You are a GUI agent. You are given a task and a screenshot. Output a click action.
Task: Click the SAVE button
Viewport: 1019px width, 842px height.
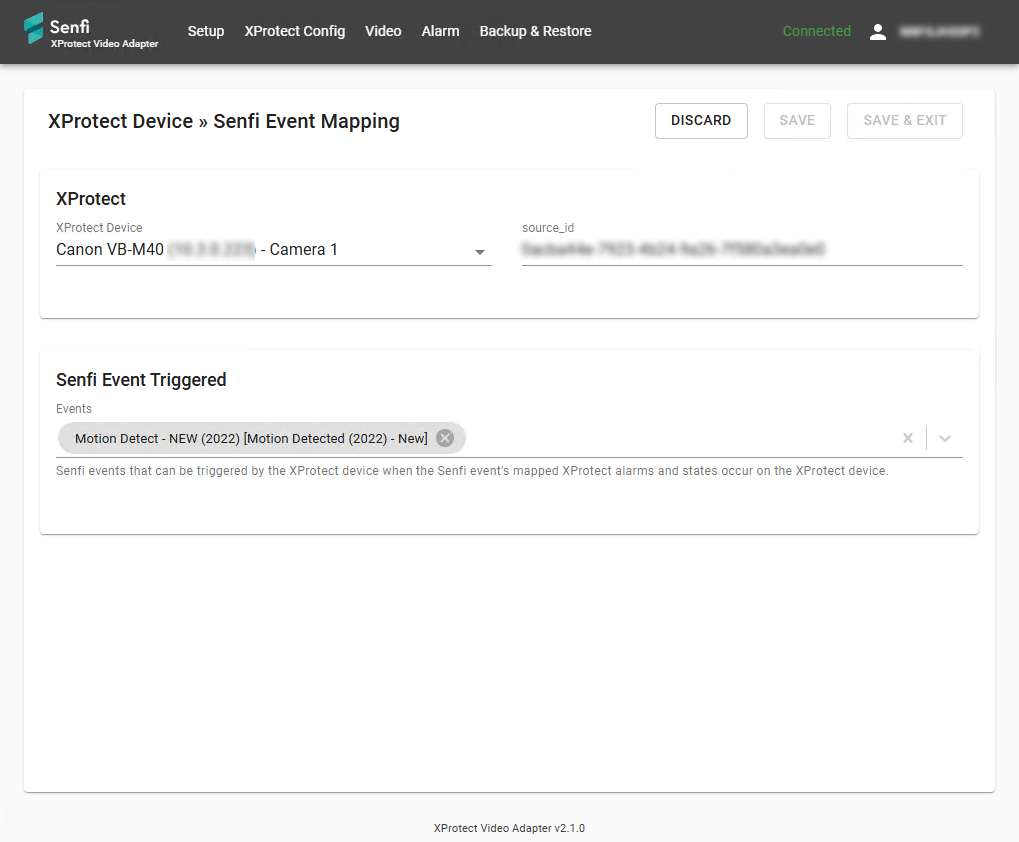click(797, 121)
